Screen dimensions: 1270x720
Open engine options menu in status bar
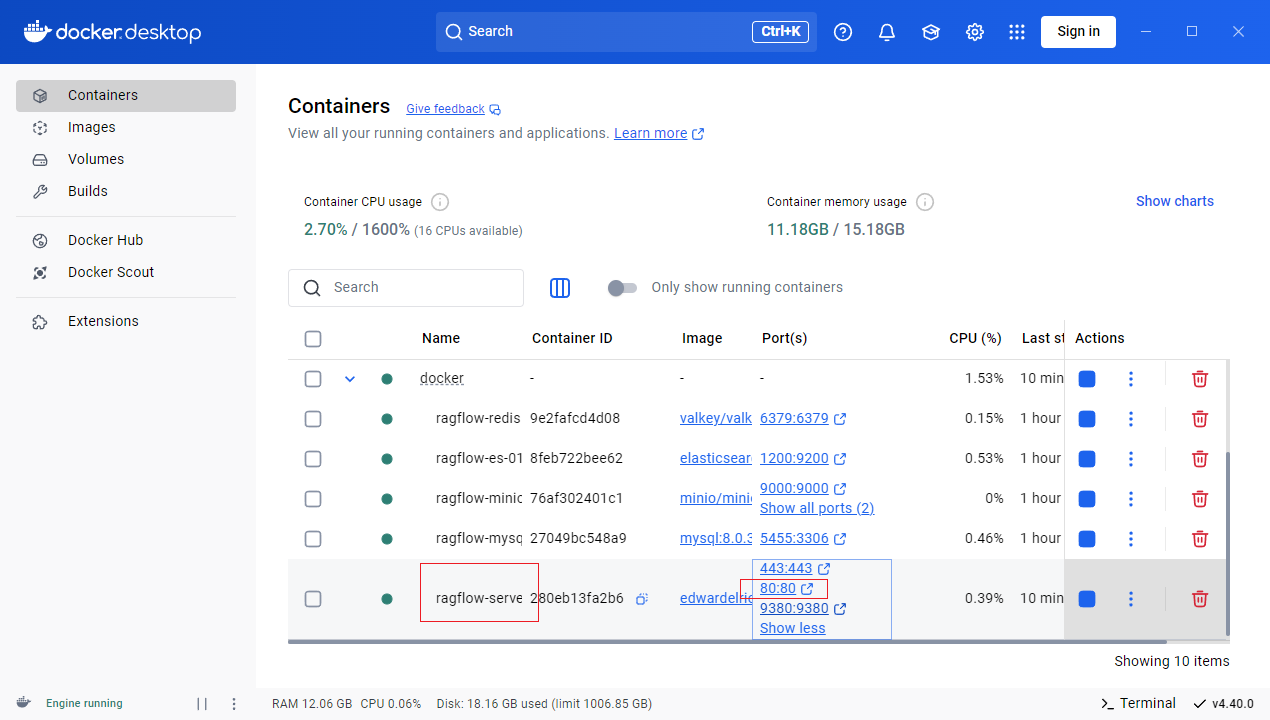click(234, 704)
